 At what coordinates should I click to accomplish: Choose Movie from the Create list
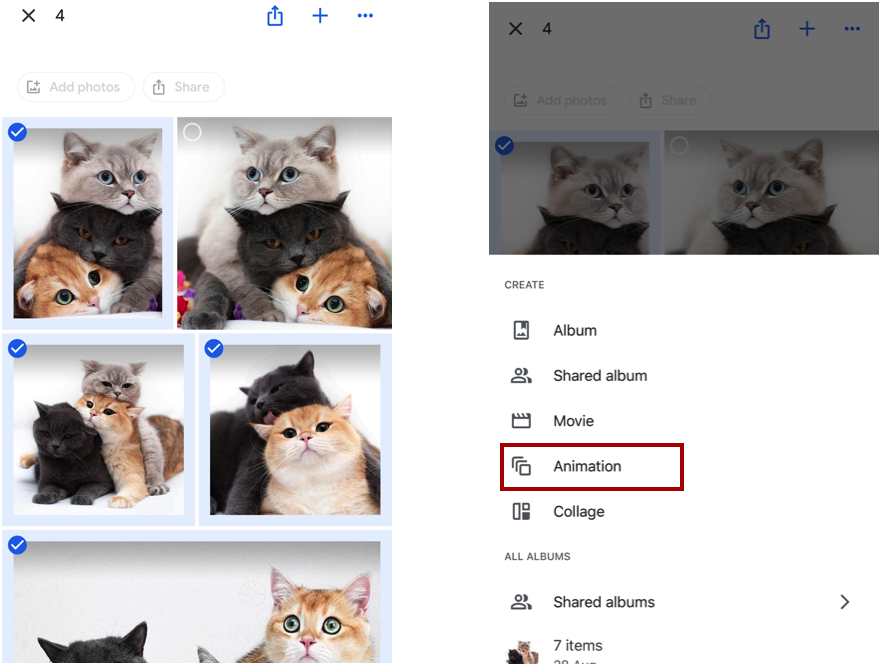click(x=573, y=421)
